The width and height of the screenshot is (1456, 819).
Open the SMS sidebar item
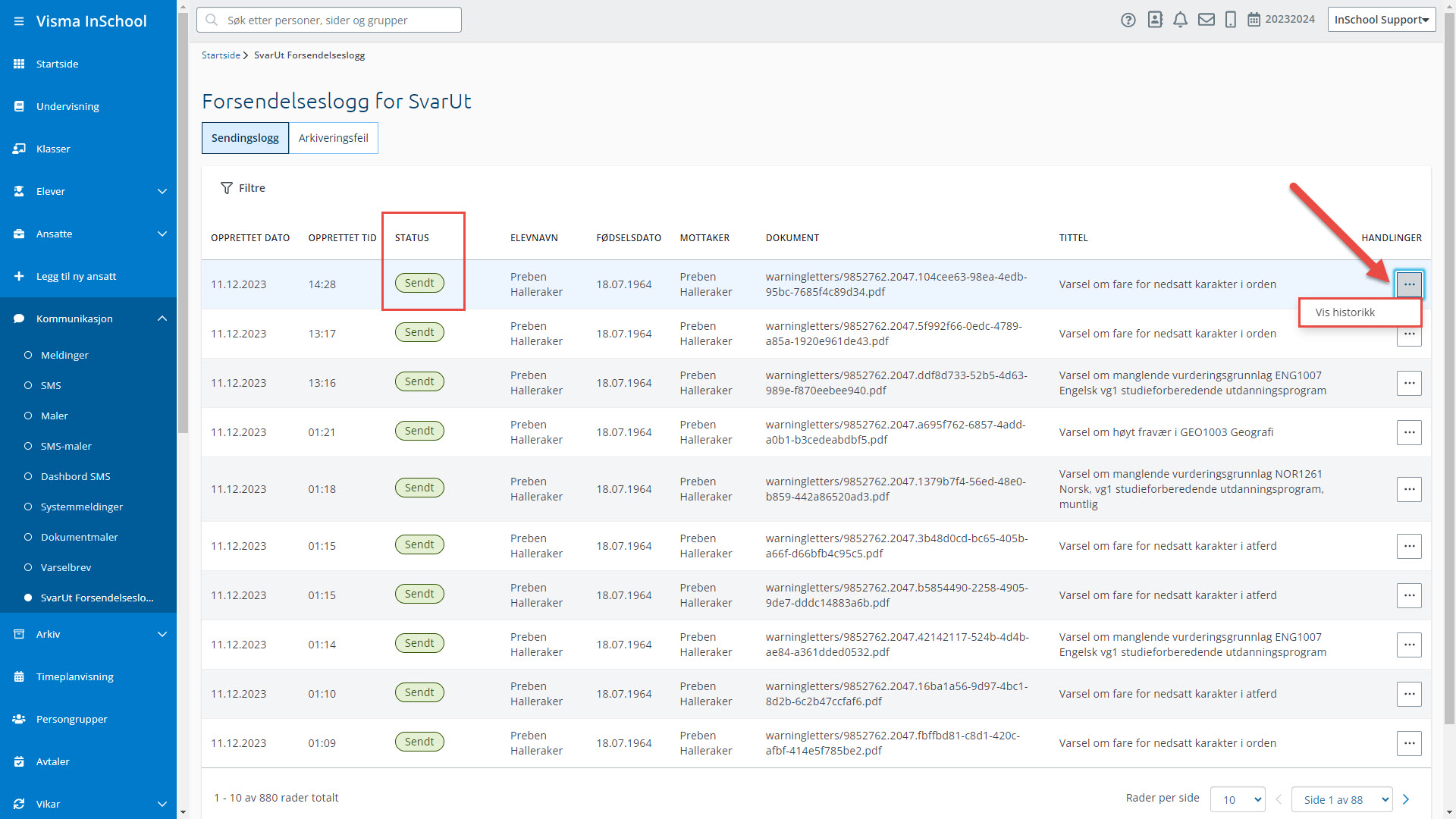tap(51, 385)
